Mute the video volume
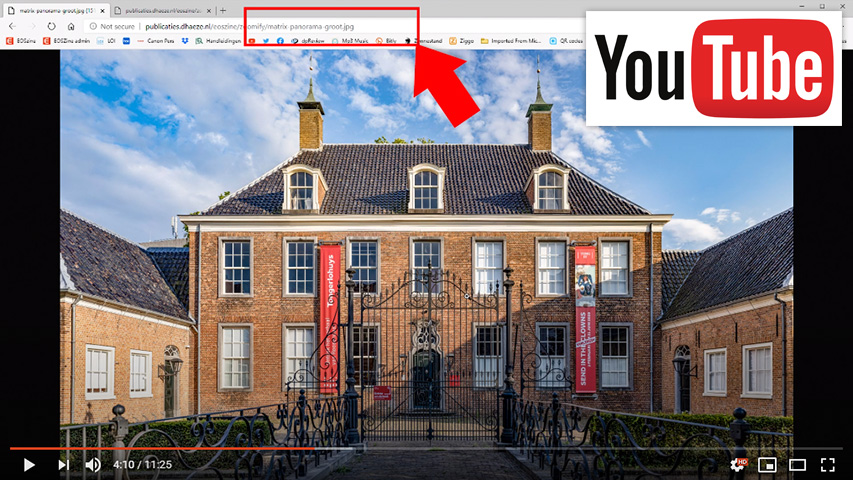The height and width of the screenshot is (480, 853). pyautogui.click(x=93, y=464)
